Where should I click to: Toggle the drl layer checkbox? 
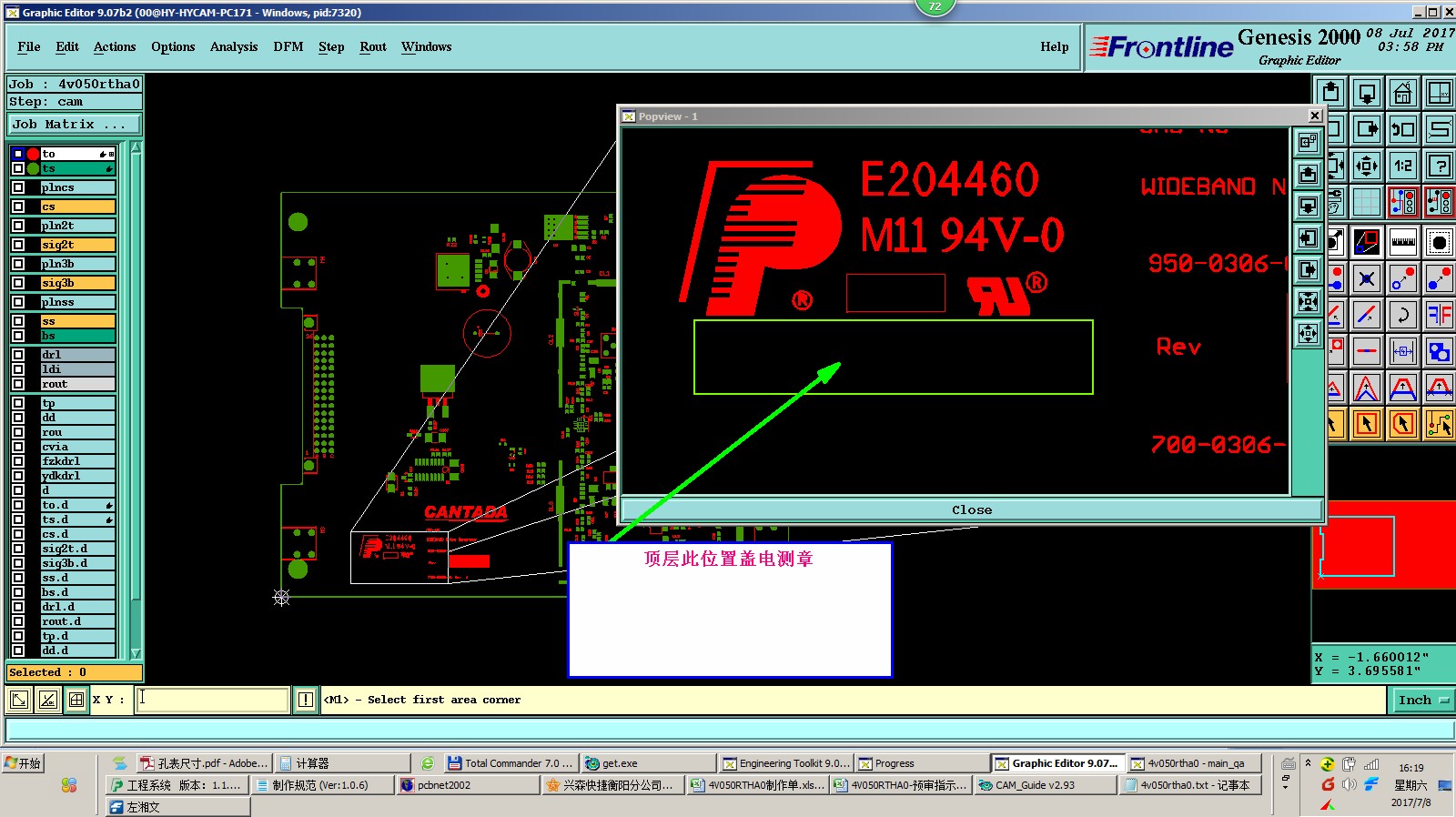(18, 355)
